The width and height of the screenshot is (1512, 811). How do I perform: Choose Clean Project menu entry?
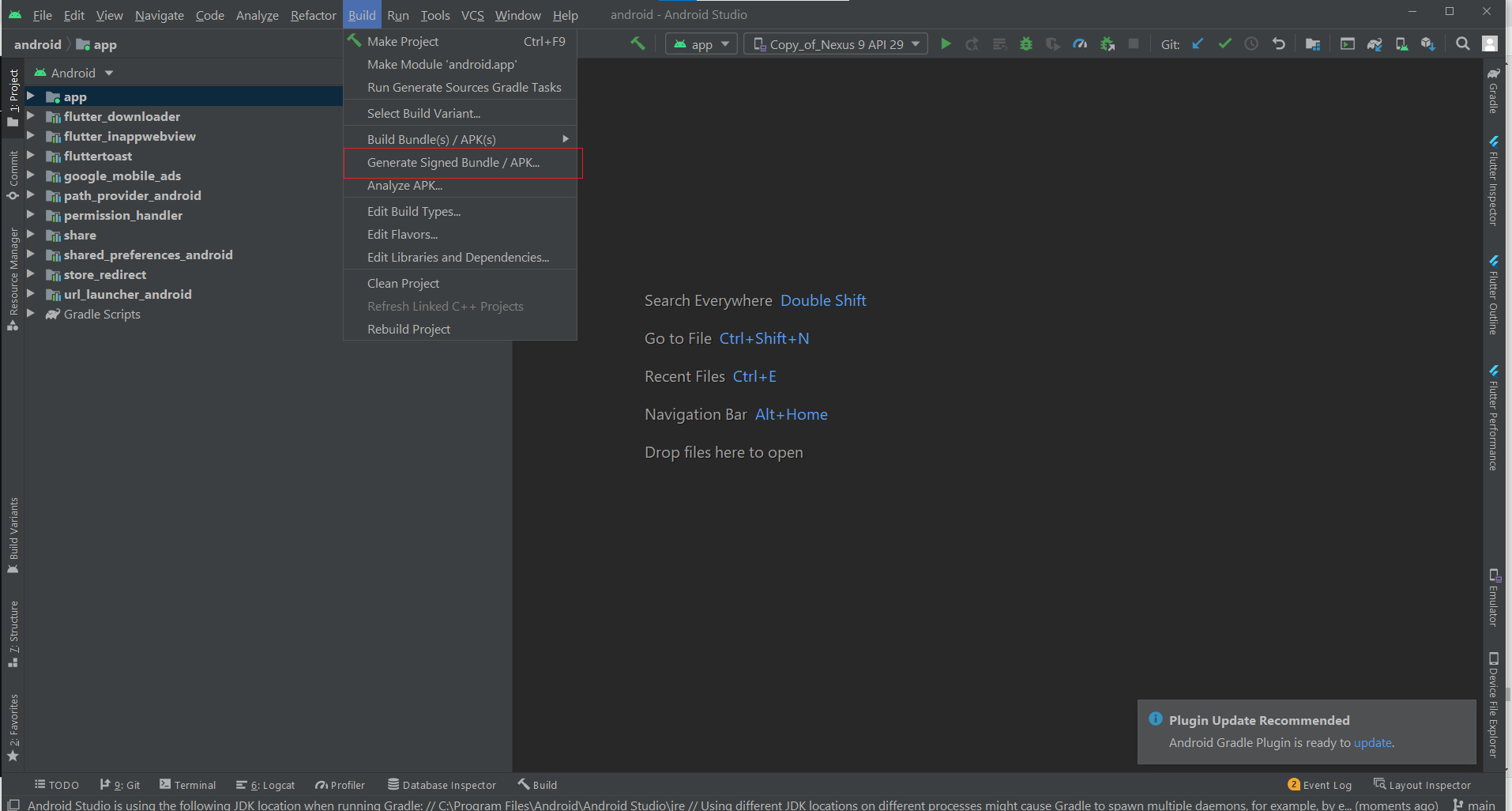coord(461,283)
